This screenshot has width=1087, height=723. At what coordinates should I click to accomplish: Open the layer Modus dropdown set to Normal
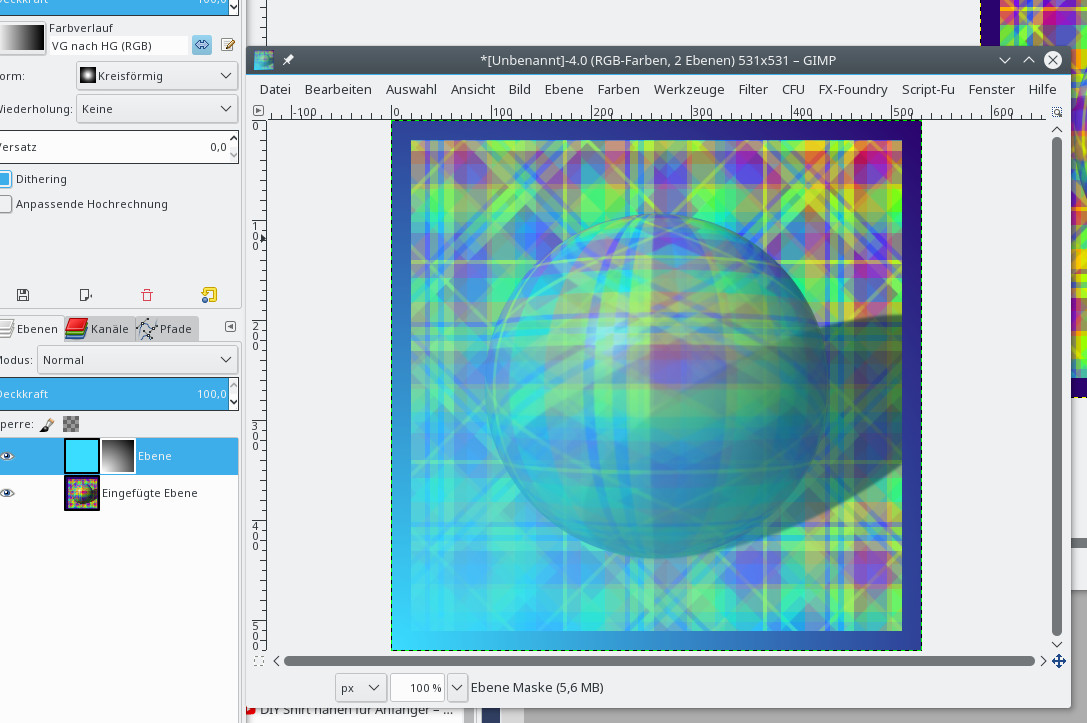pos(137,360)
